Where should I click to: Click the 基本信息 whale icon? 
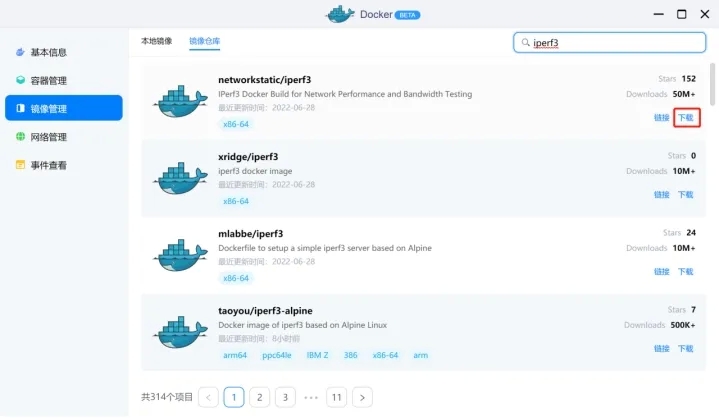20,52
